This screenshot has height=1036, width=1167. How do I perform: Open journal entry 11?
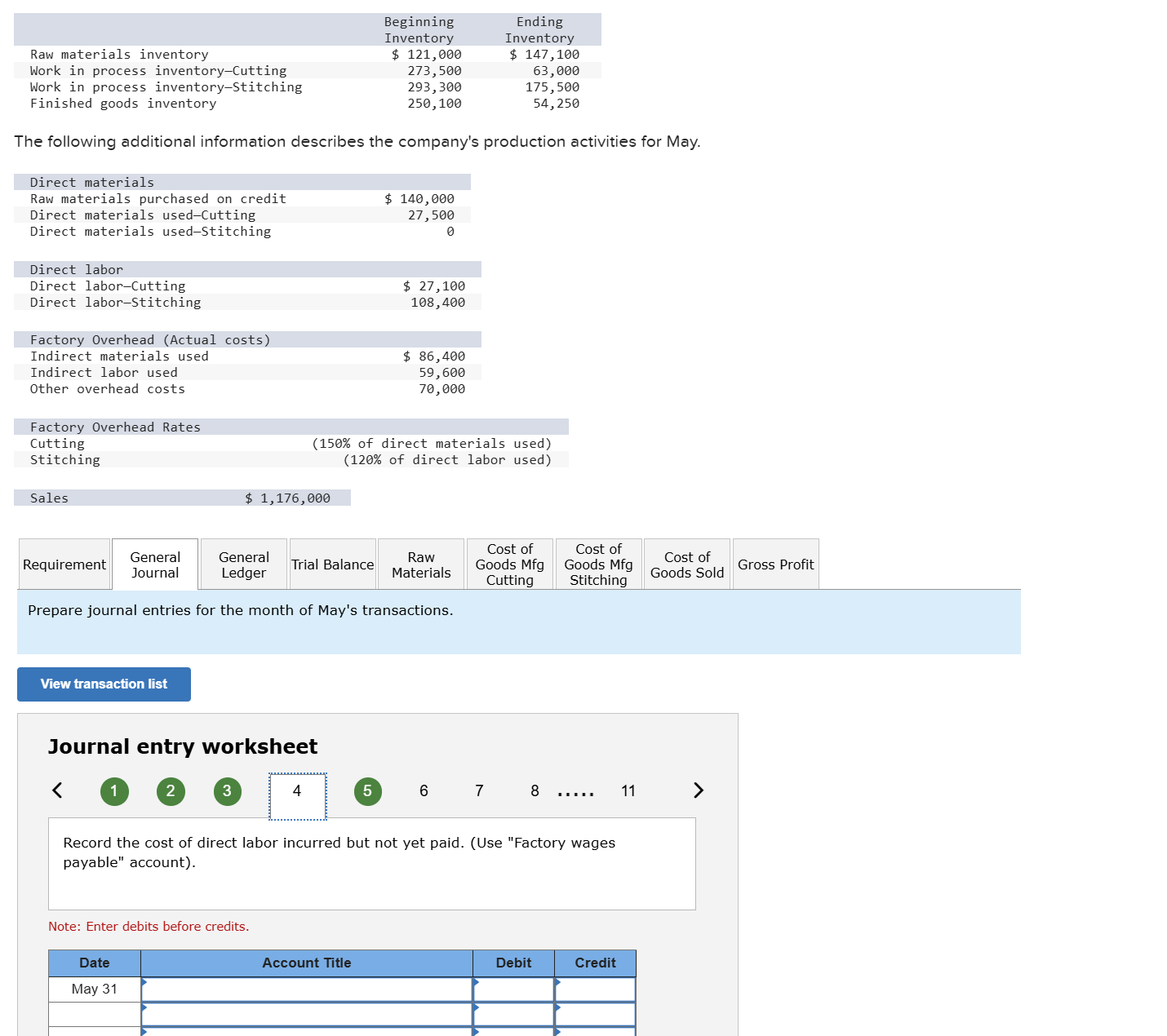pos(628,790)
